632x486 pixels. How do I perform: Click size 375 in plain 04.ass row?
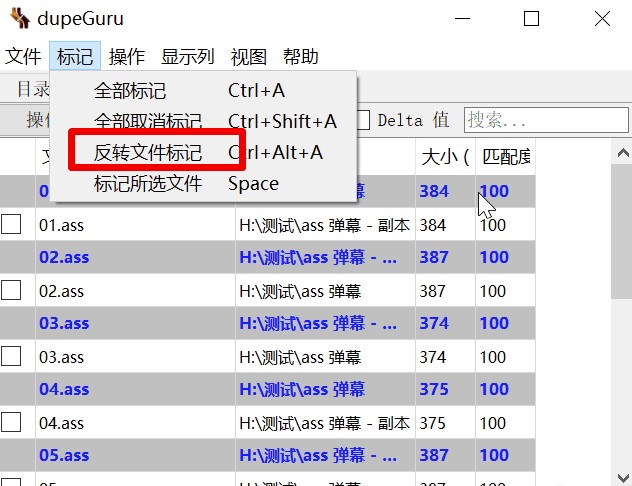click(x=433, y=424)
